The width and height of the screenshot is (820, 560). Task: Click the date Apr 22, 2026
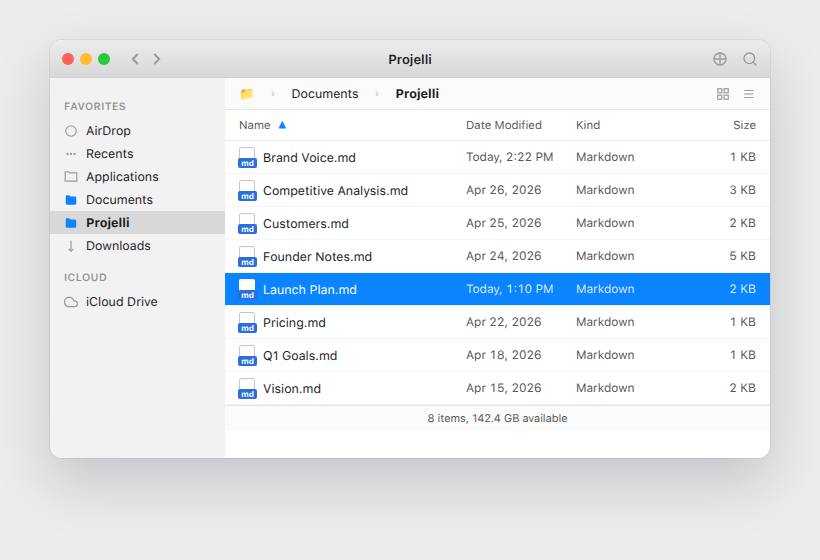(x=504, y=322)
